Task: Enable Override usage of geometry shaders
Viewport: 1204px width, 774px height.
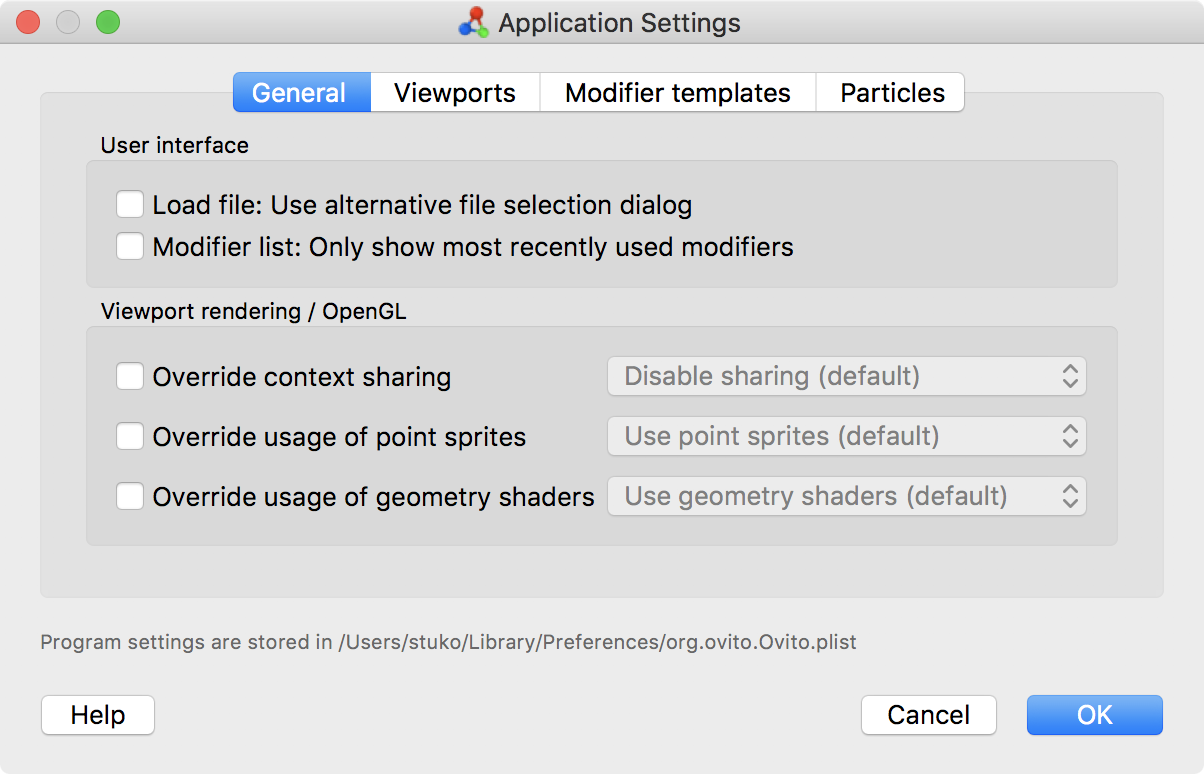Action: (x=130, y=496)
